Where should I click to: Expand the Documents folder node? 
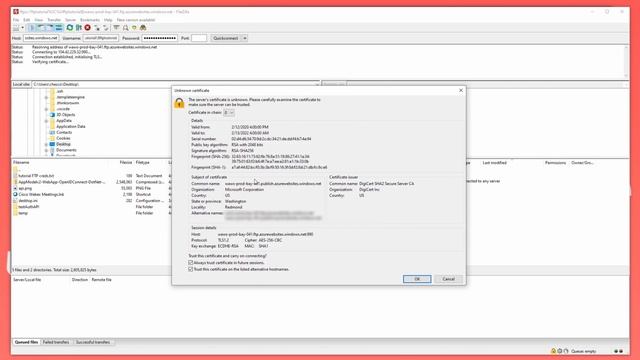[46, 150]
